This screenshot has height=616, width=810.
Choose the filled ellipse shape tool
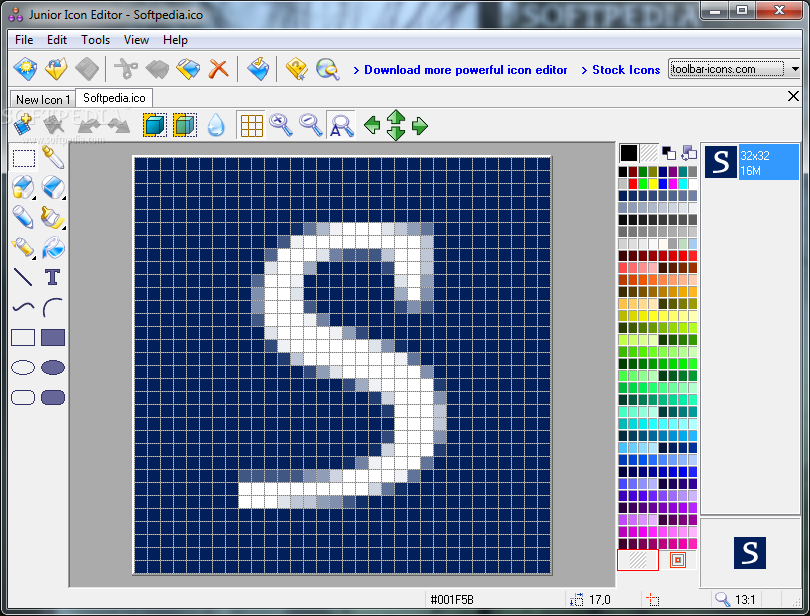52,368
